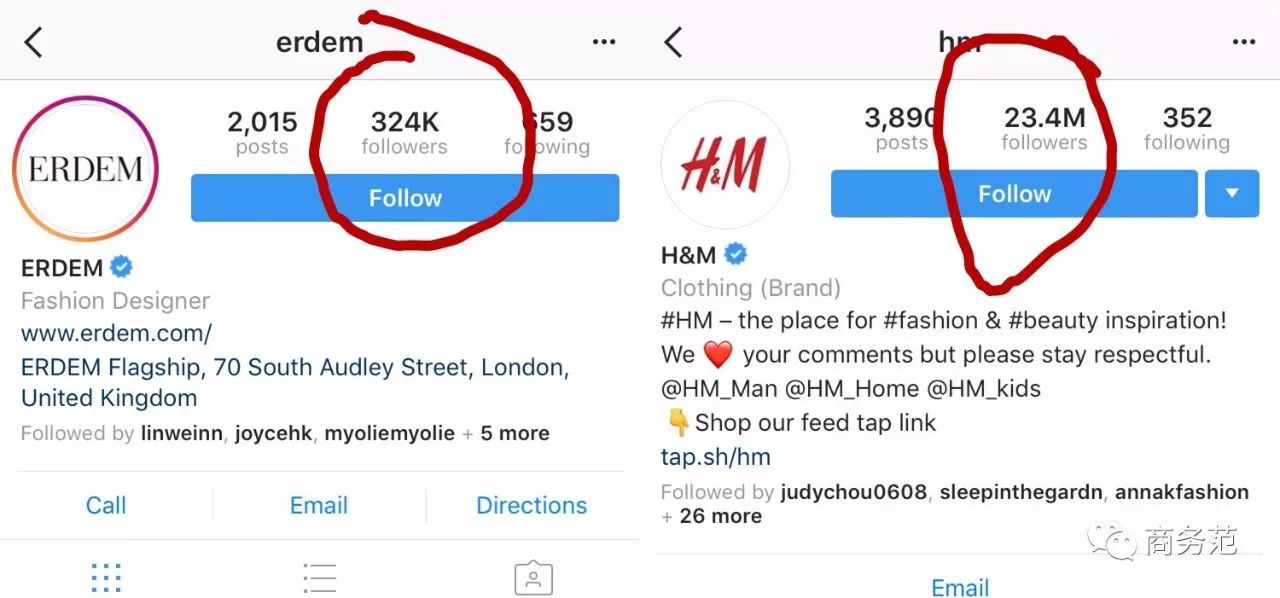View erdem's 324K followers list
Image resolution: width=1280 pixels, height=598 pixels.
[405, 133]
